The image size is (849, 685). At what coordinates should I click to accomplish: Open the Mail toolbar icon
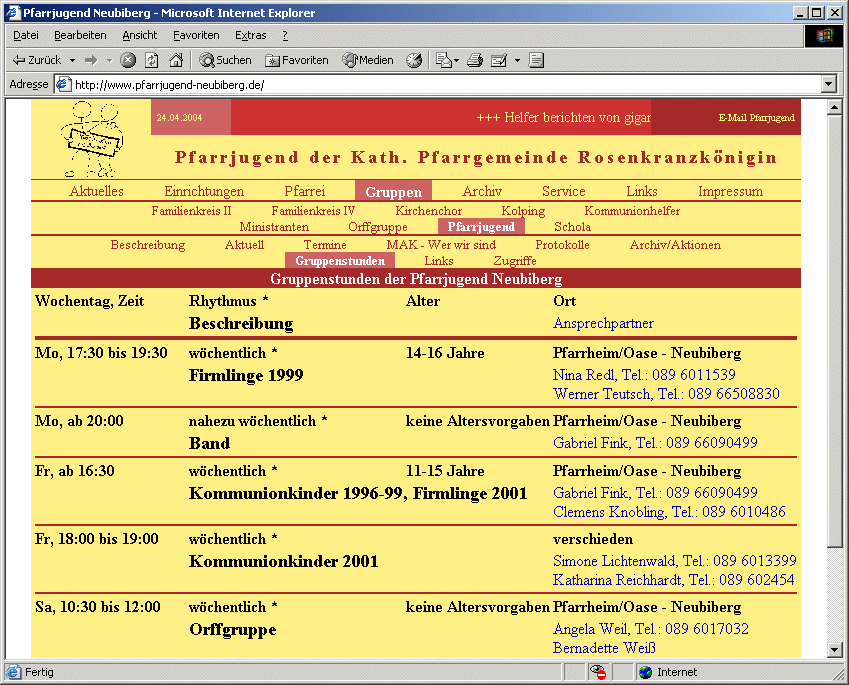[443, 60]
